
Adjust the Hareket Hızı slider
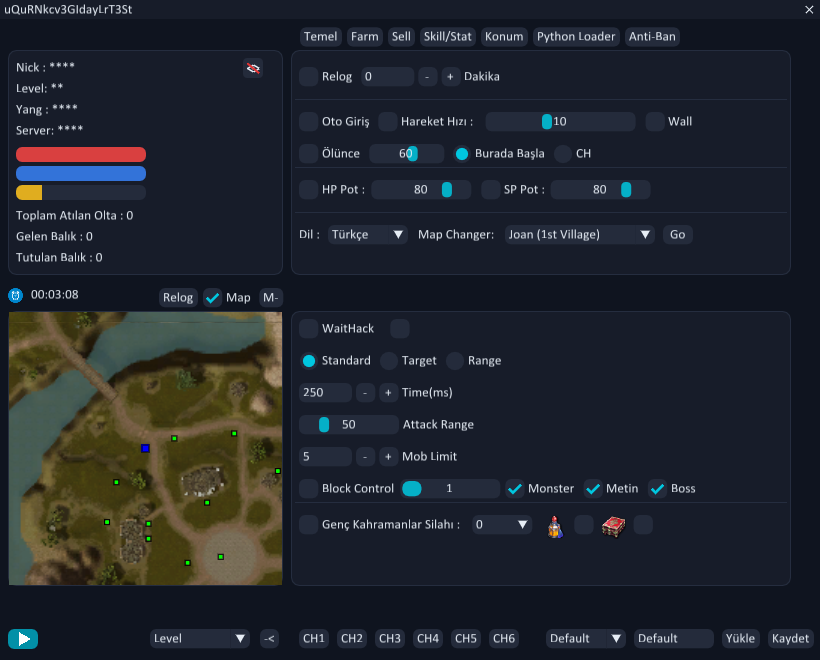(x=560, y=122)
